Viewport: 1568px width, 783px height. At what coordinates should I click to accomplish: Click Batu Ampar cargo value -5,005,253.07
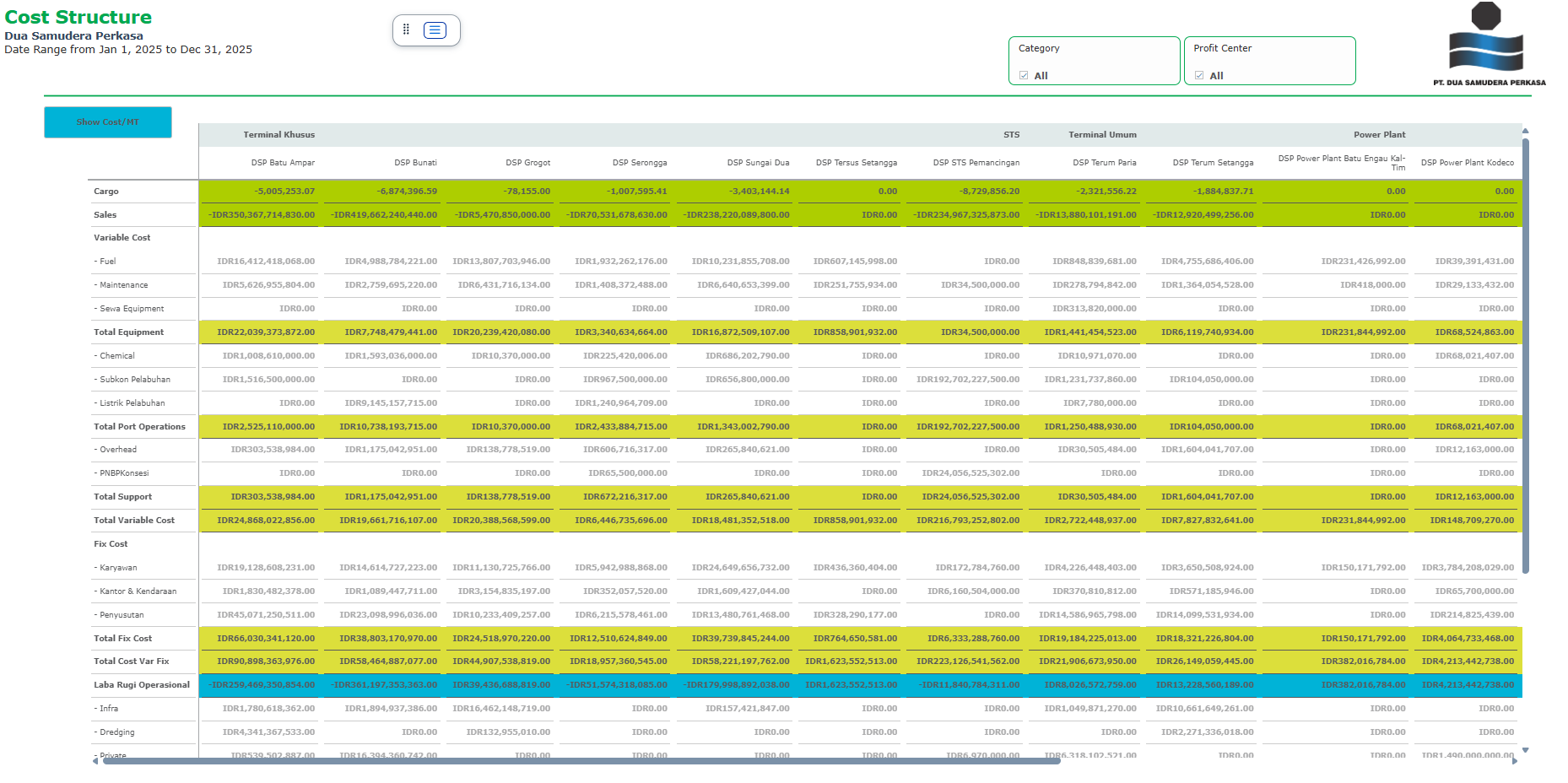284,192
